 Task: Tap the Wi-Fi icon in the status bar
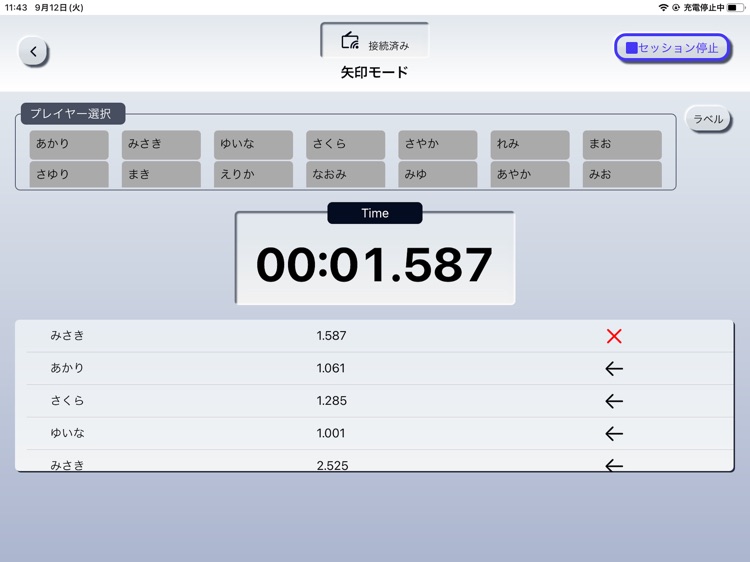pyautogui.click(x=663, y=7)
